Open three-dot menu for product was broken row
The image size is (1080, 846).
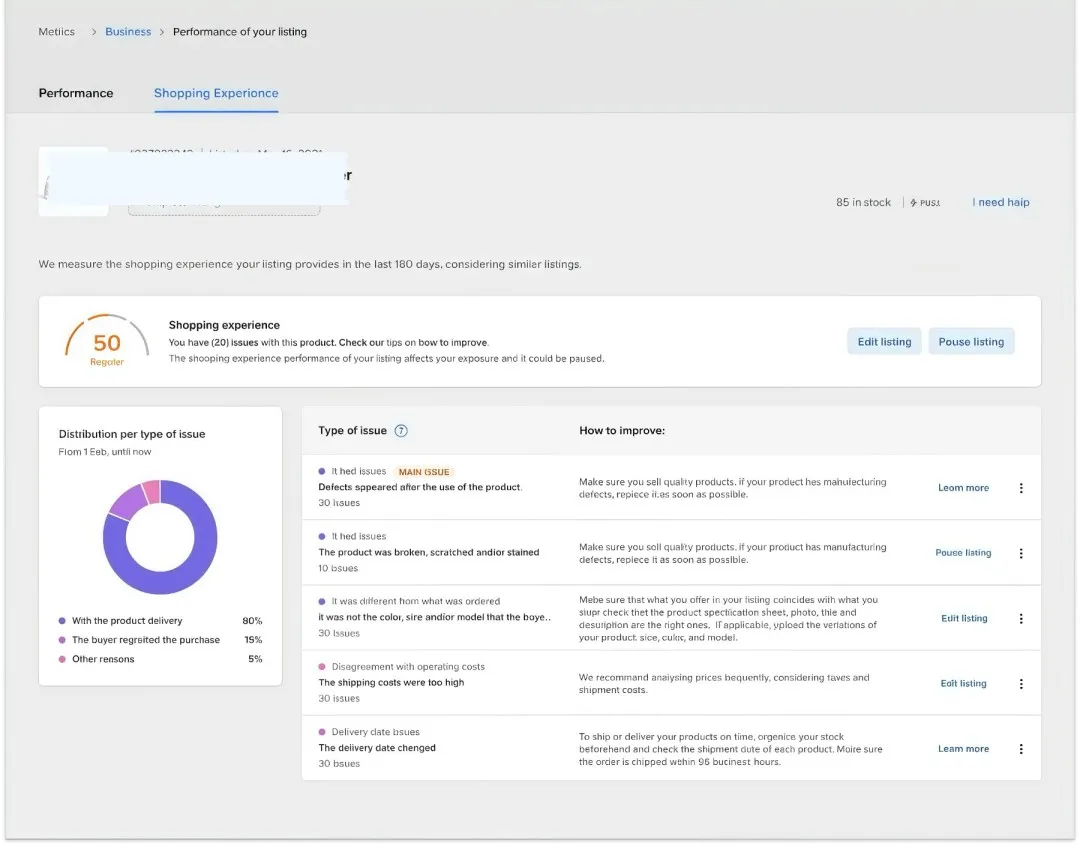coord(1021,553)
